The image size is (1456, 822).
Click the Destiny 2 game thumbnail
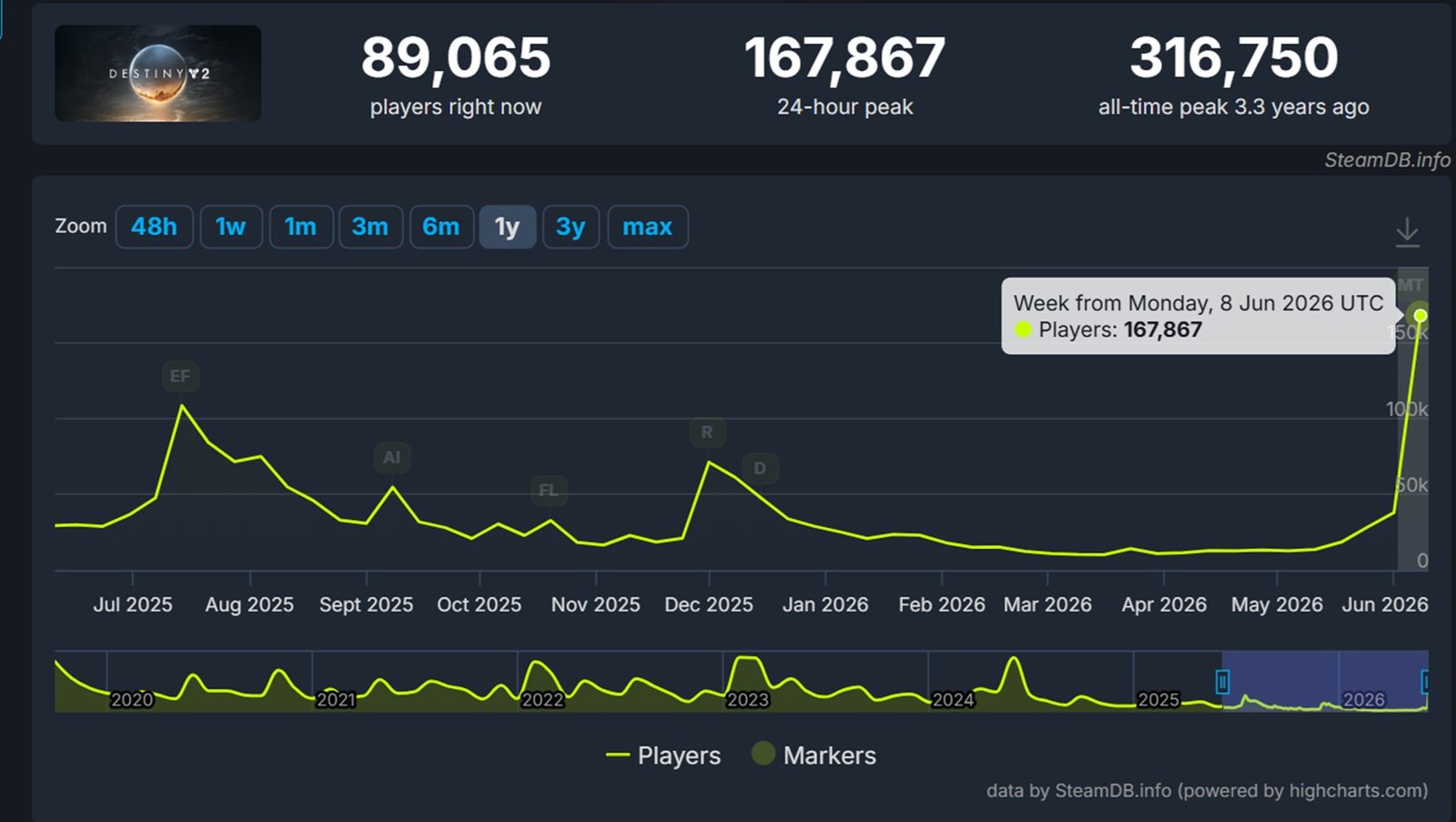coord(158,74)
